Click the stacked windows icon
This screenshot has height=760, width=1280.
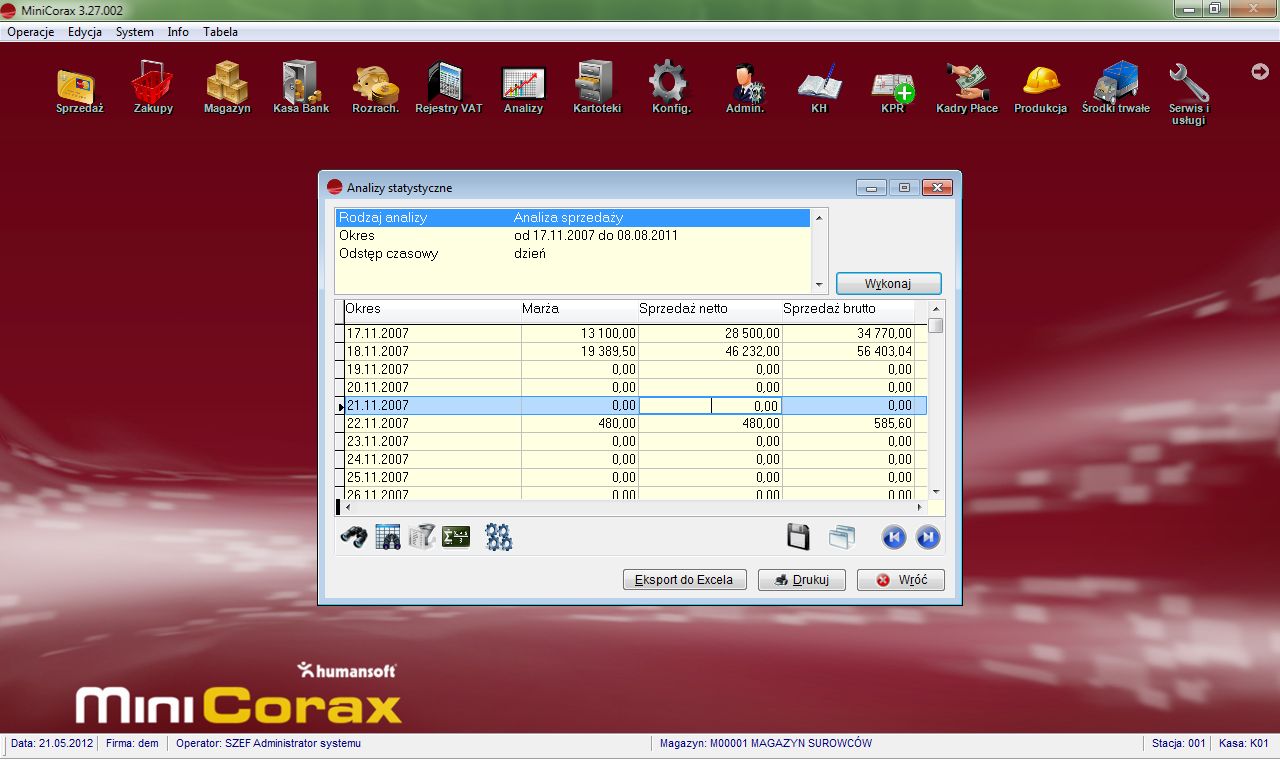coord(842,537)
